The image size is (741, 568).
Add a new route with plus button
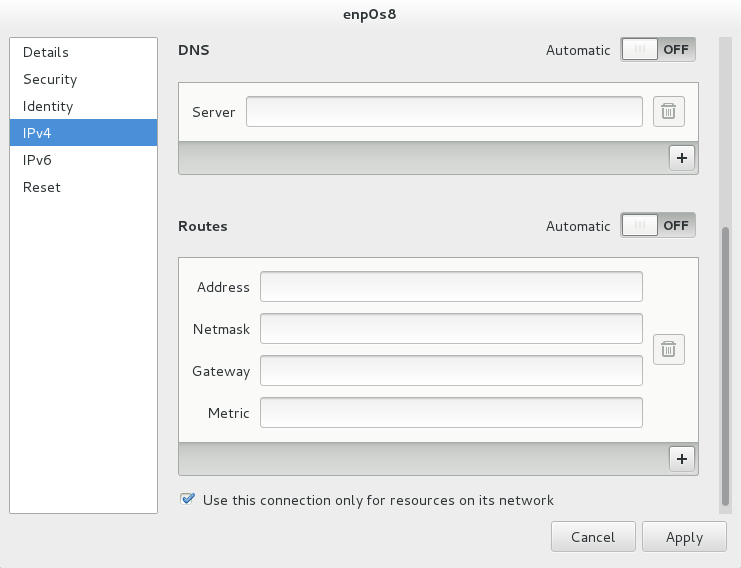pyautogui.click(x=682, y=459)
